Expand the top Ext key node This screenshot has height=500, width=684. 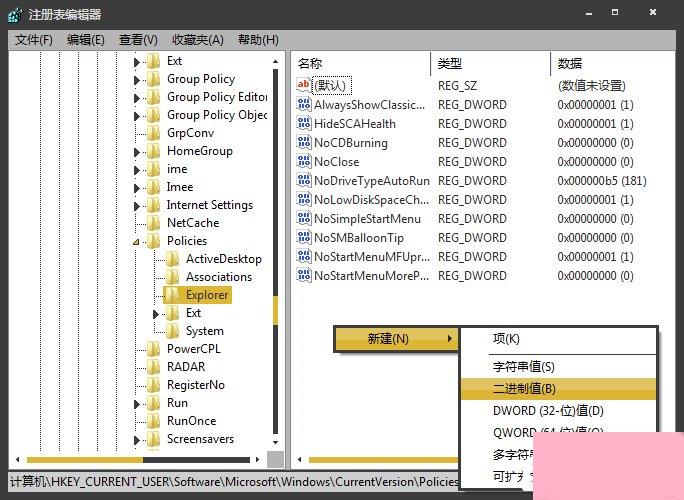tap(137, 62)
